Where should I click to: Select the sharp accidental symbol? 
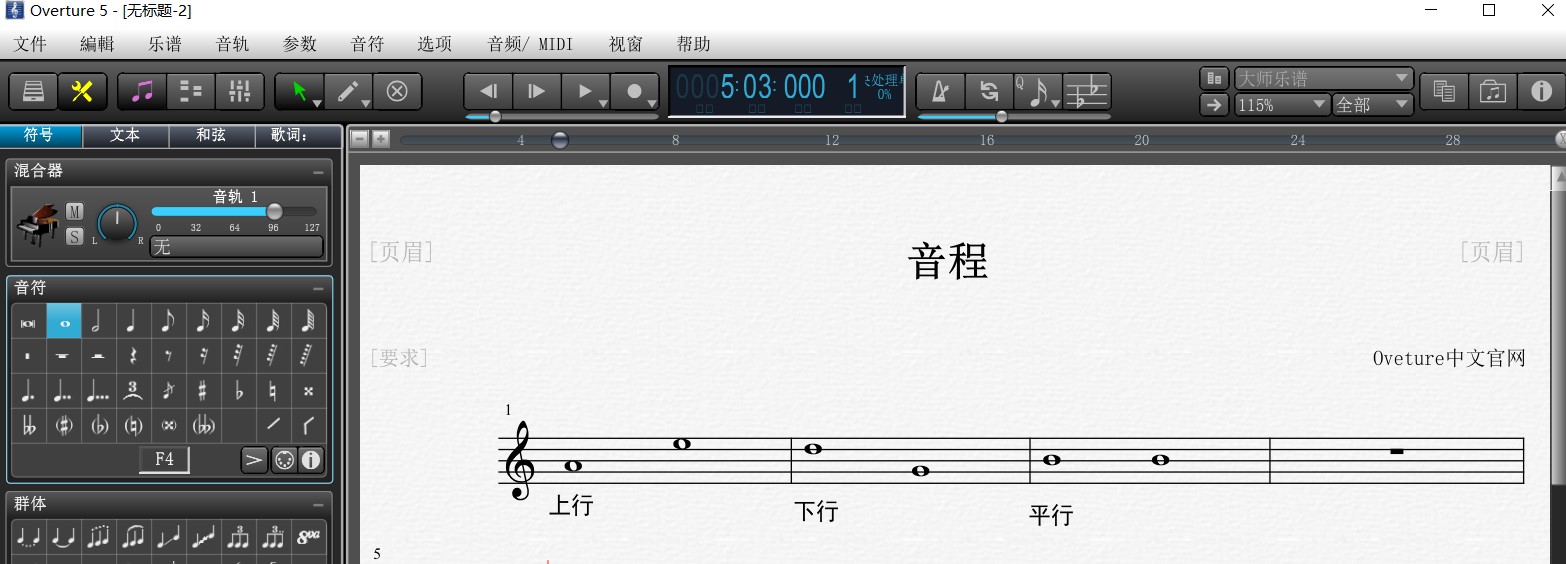(203, 391)
